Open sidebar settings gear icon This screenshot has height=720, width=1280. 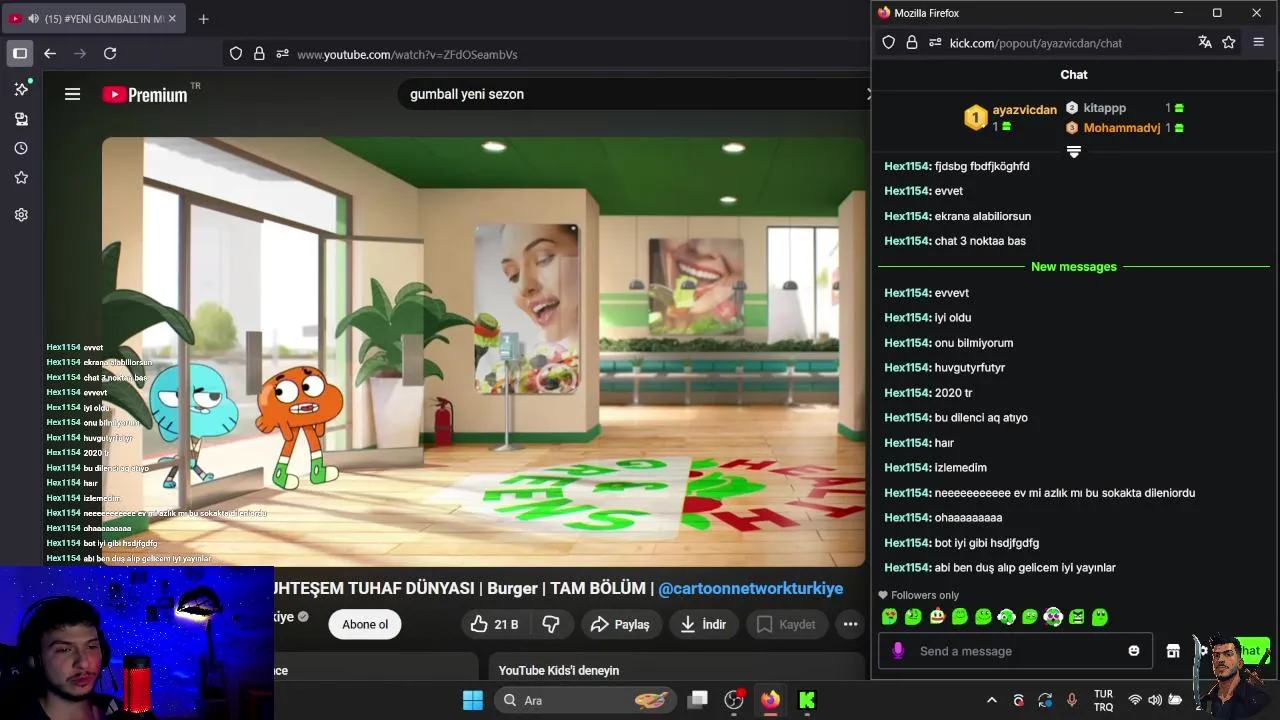[x=21, y=214]
